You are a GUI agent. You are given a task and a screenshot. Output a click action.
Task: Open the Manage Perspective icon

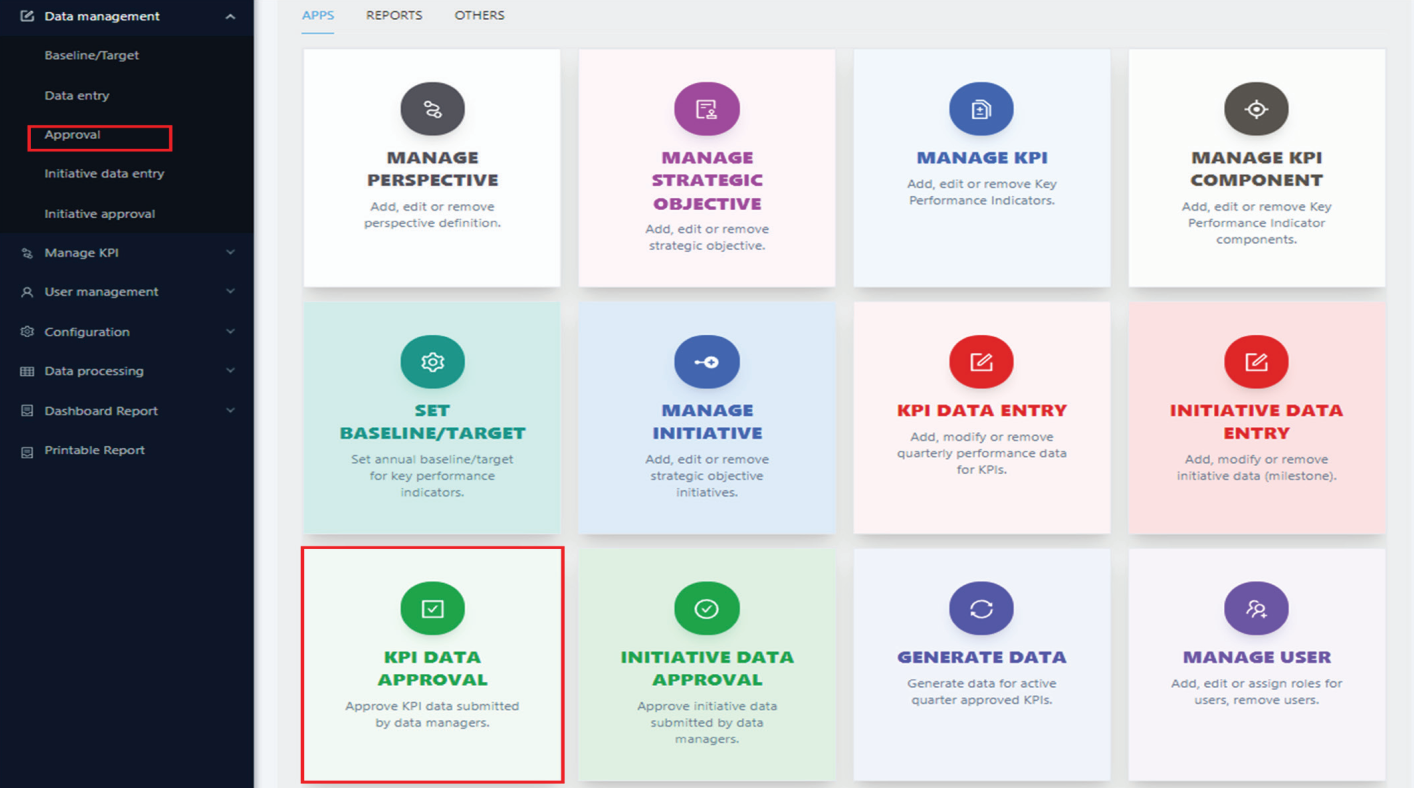click(432, 109)
